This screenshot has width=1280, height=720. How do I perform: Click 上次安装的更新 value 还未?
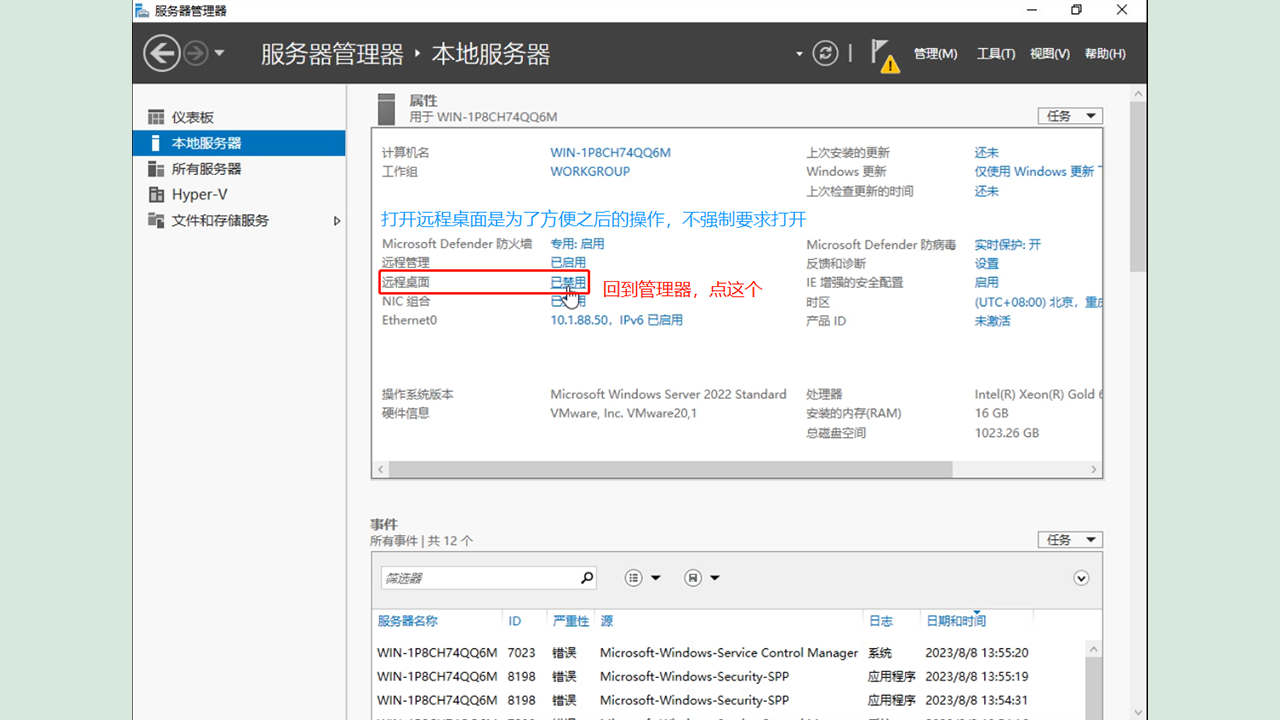986,153
